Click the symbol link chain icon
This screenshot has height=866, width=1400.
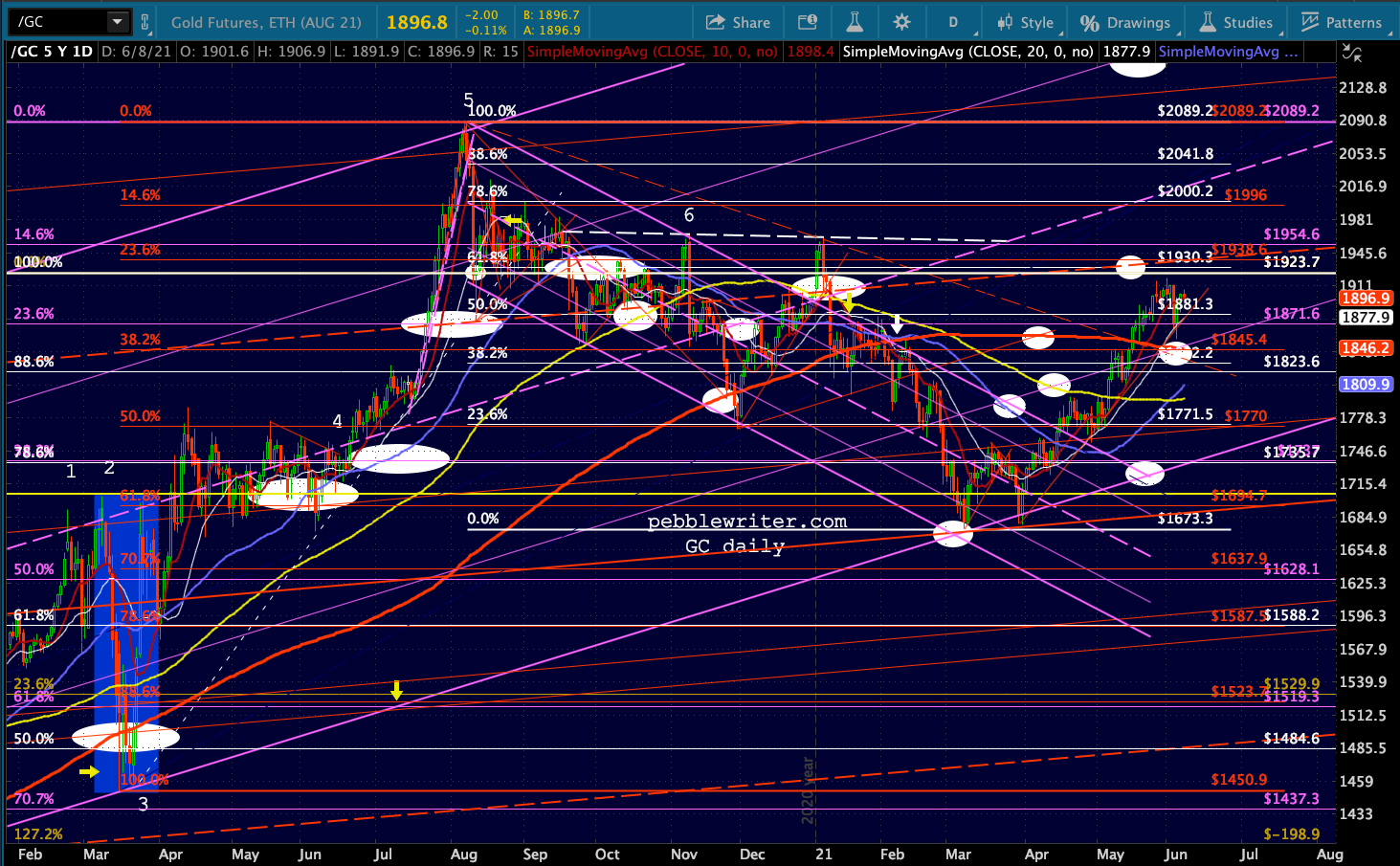145,22
